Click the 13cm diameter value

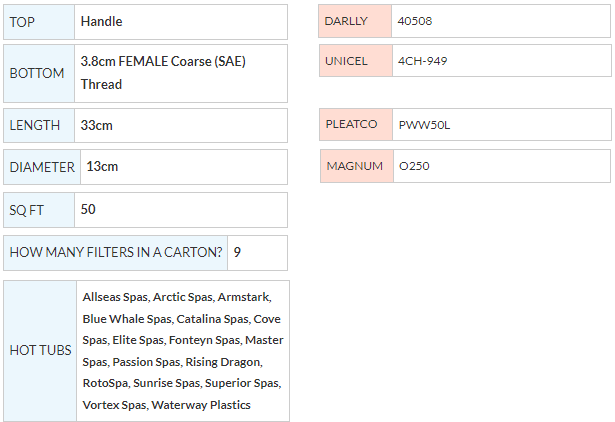coord(102,167)
